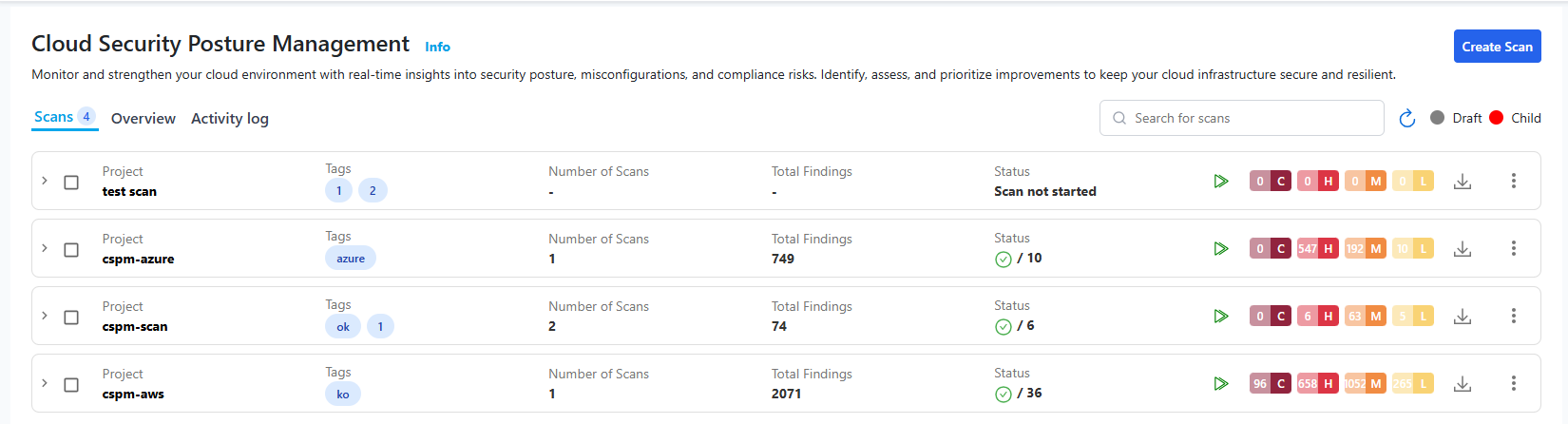Switch to the Overview tab
The image size is (1568, 424).
[143, 119]
